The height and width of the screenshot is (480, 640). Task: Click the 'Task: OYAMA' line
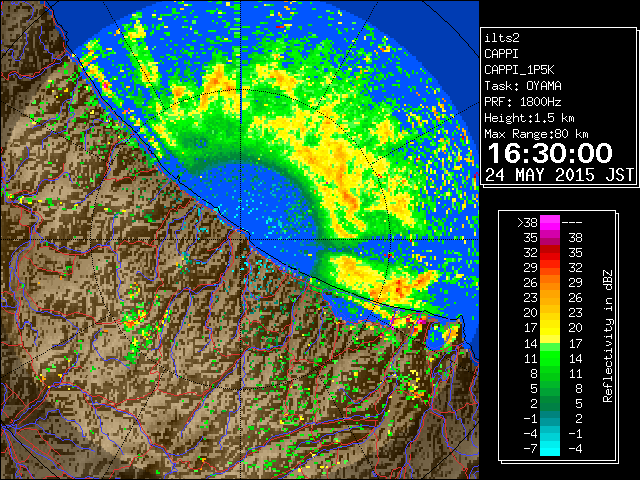(x=523, y=86)
